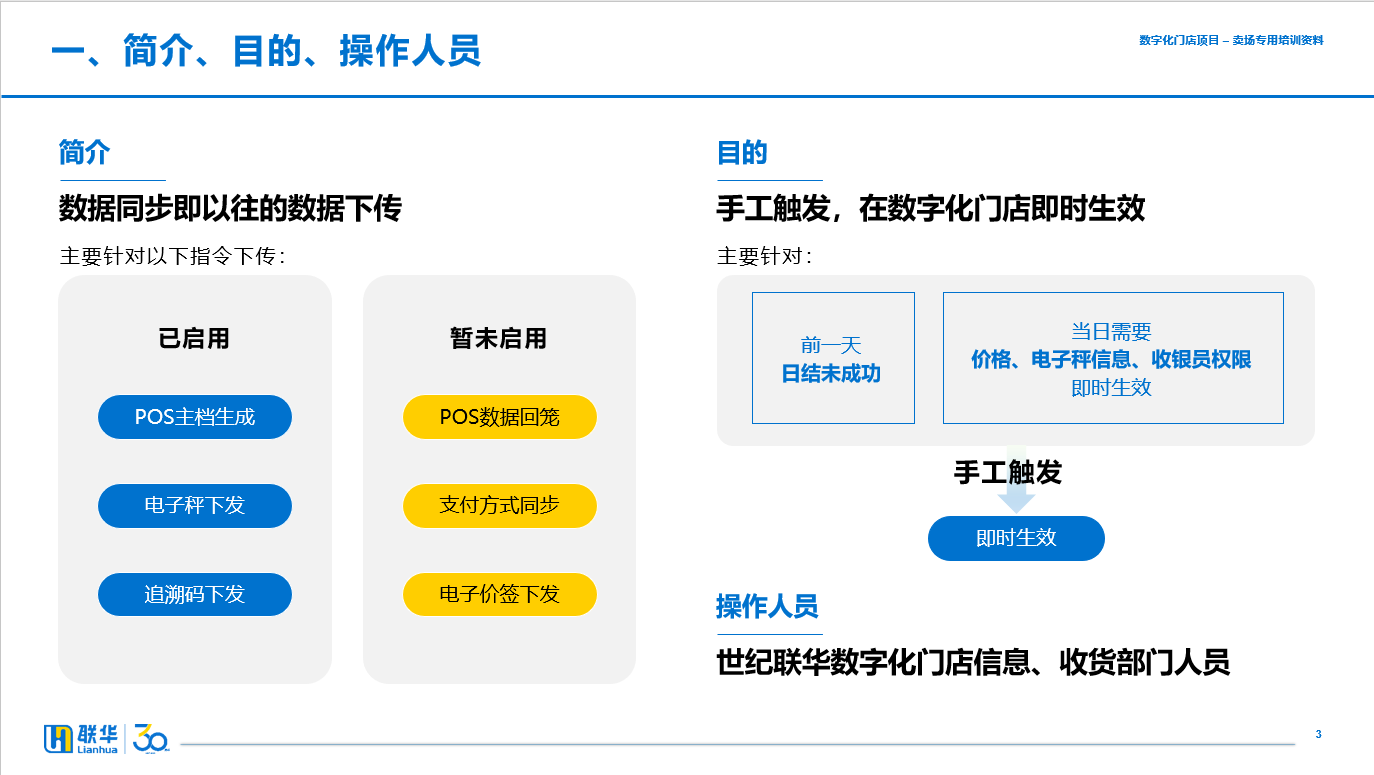
Task: Select the 电子秤下发 blue pill
Action: click(195, 506)
